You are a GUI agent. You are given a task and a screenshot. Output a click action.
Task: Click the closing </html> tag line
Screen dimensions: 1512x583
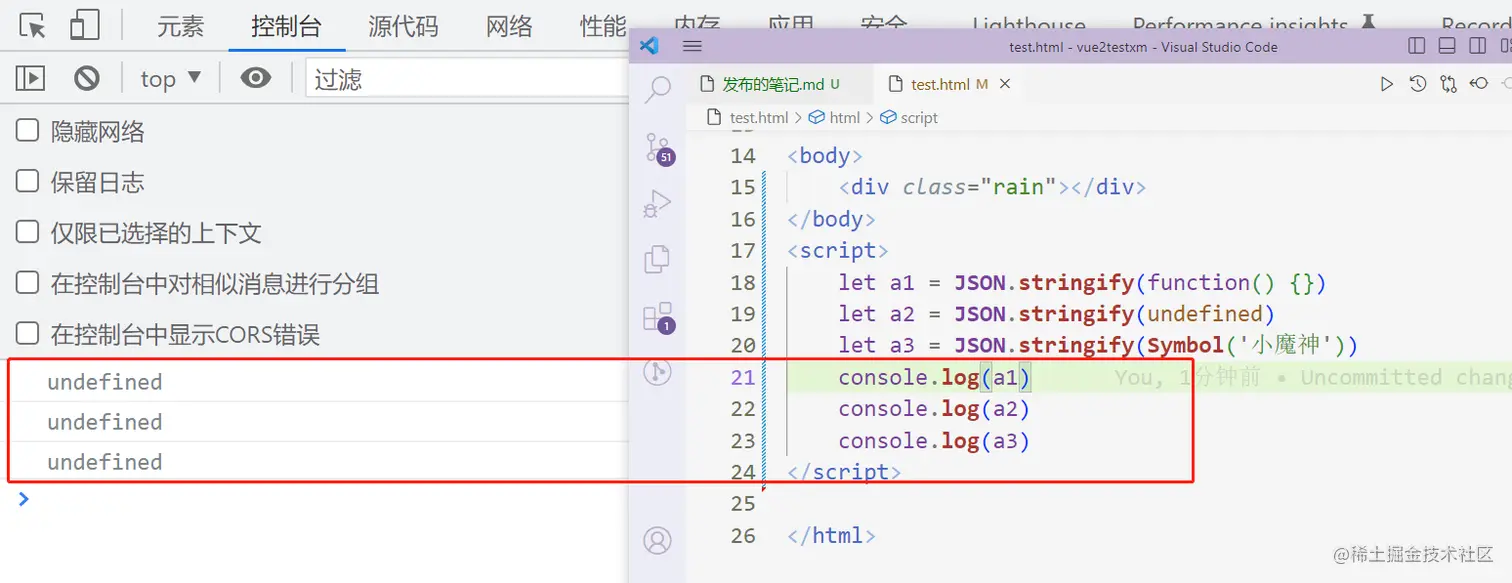pos(831,535)
